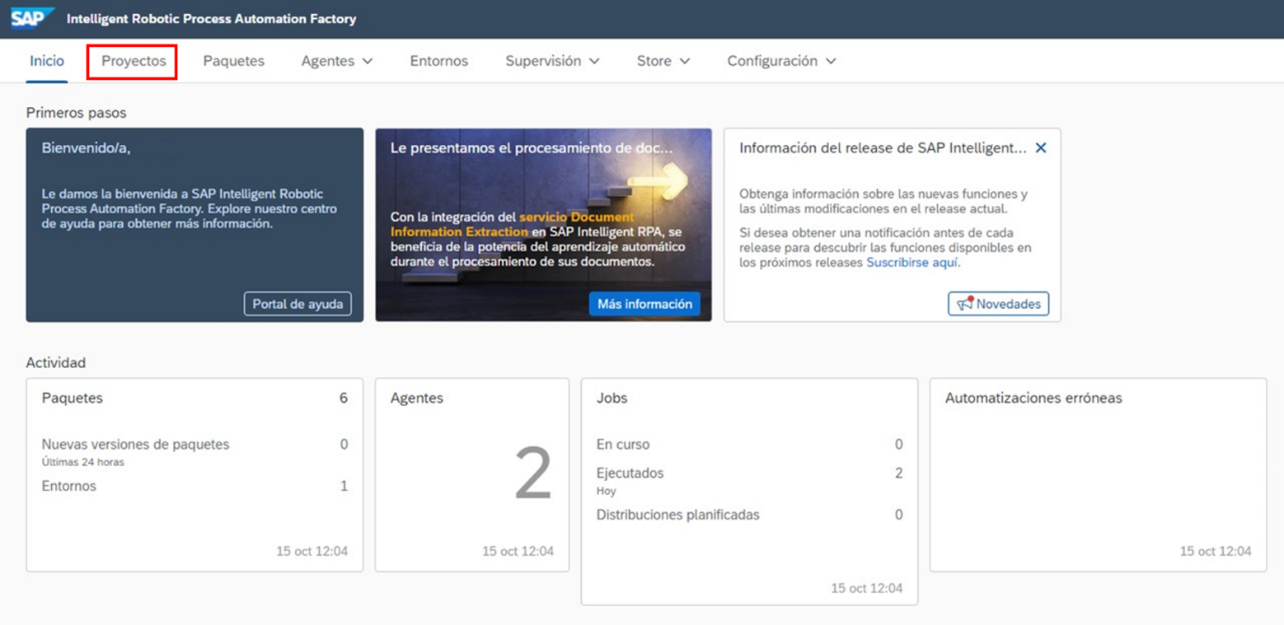Screen dimensions: 1284x625
Task: Click the Más información button
Action: (645, 304)
